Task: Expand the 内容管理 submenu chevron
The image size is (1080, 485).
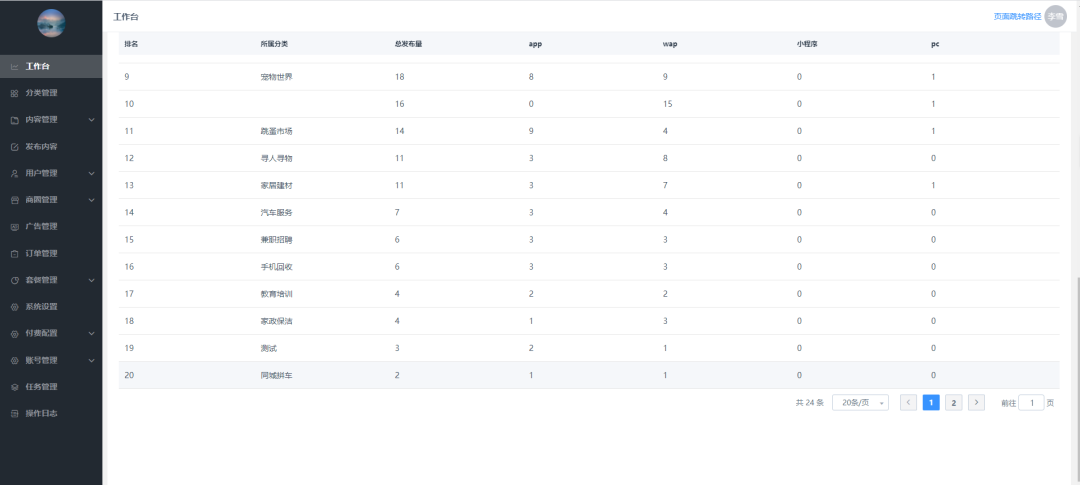Action: tap(92, 120)
